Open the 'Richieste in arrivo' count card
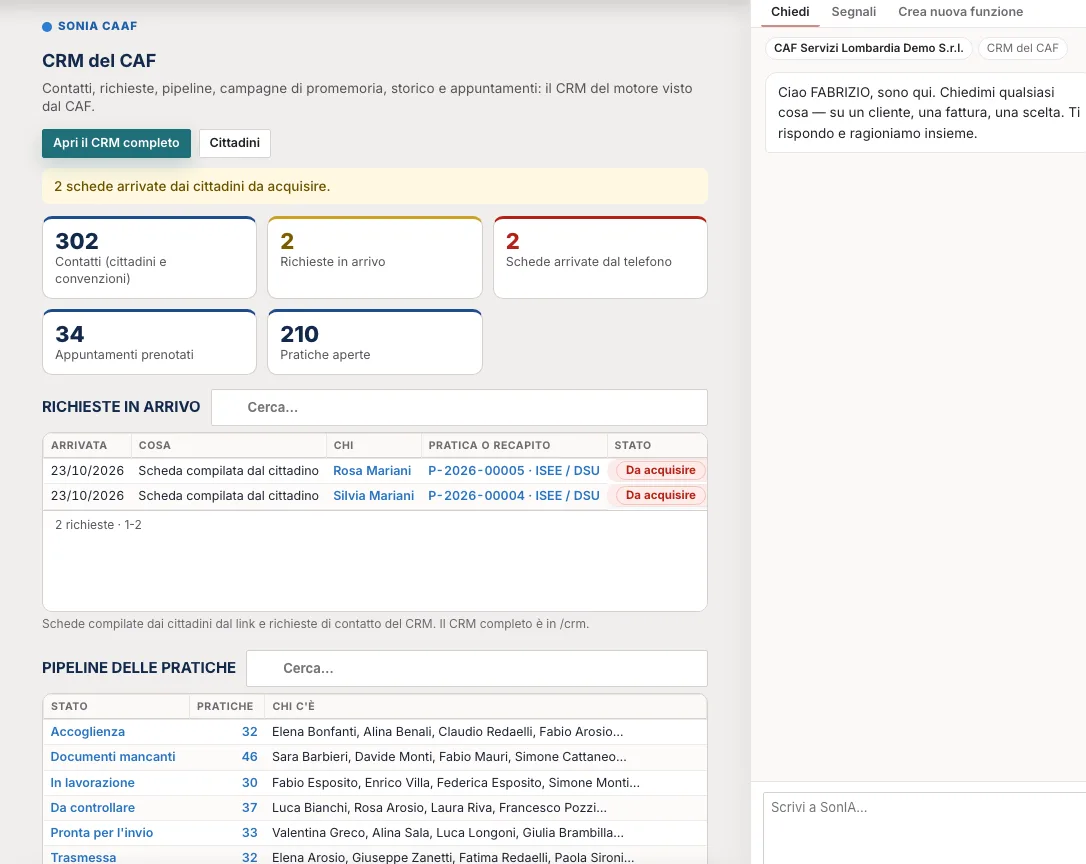The height and width of the screenshot is (864, 1086). (x=375, y=257)
